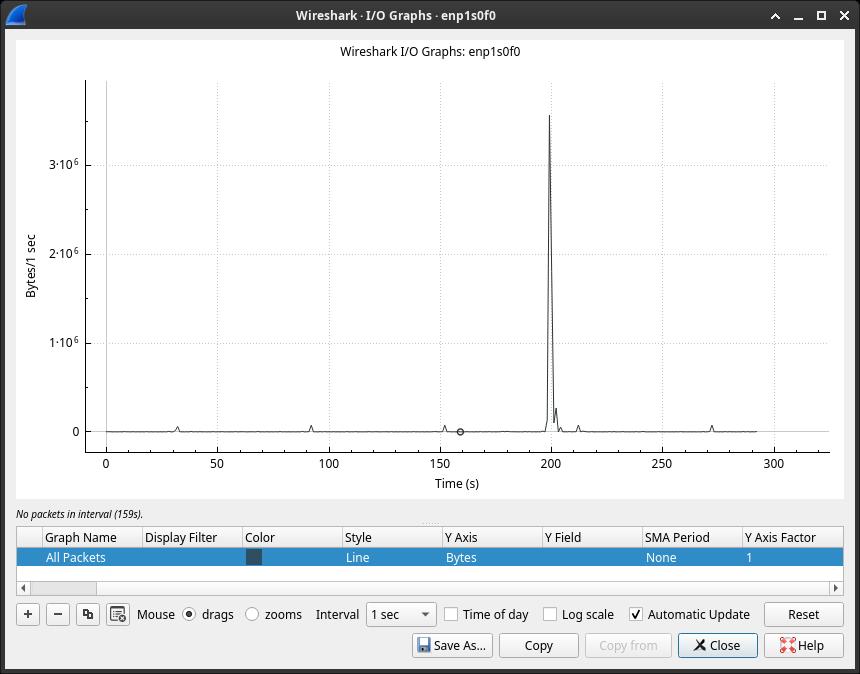
Task: Click the 'Time (s)' x-axis label
Action: tap(456, 484)
